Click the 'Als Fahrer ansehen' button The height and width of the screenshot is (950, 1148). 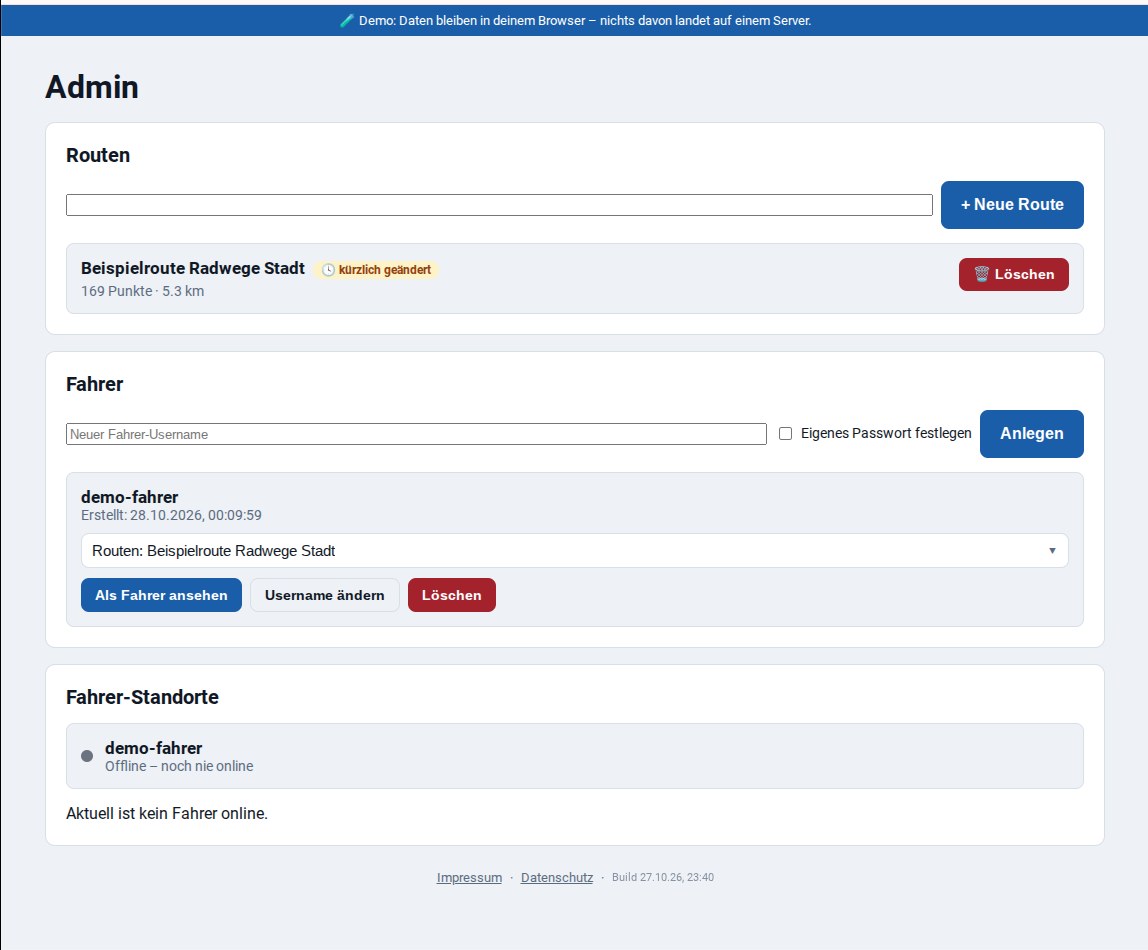tap(161, 595)
